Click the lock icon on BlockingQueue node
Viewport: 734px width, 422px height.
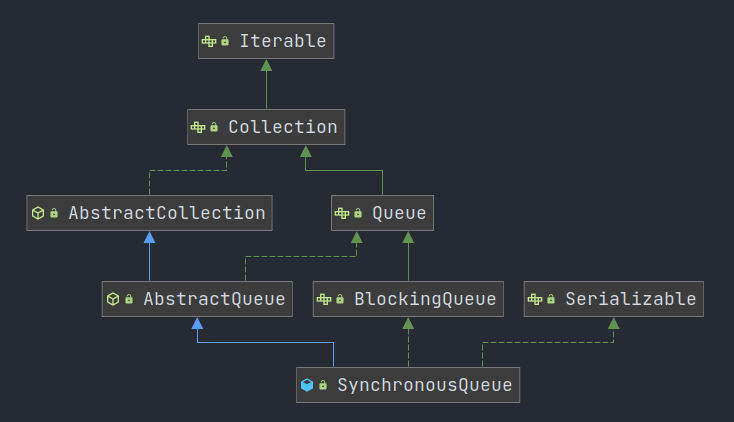pos(340,299)
